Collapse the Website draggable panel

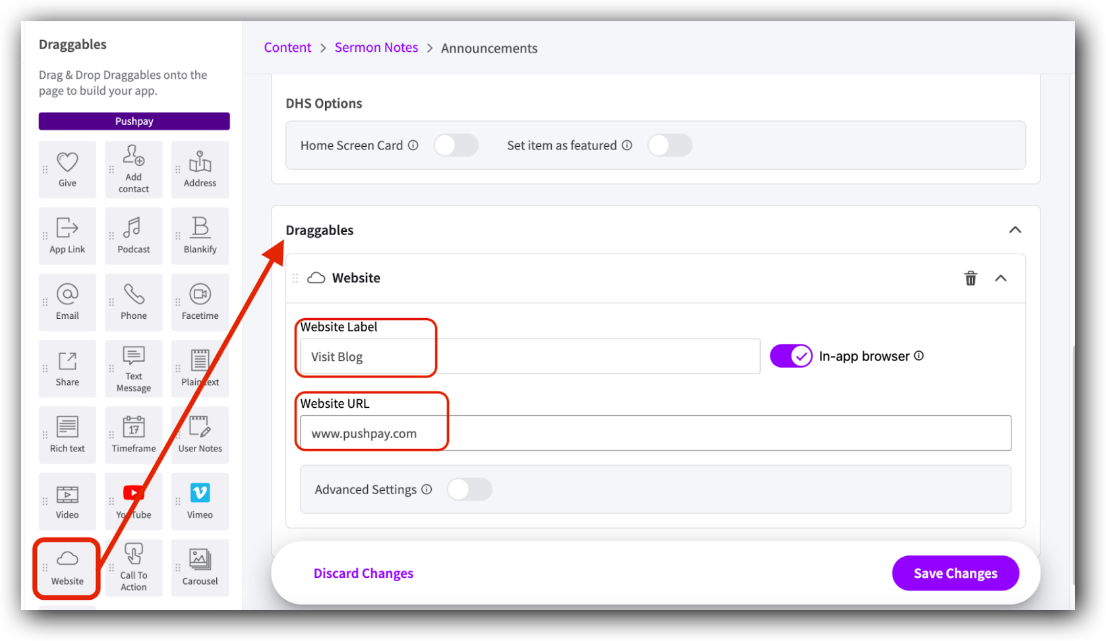pyautogui.click(x=1001, y=278)
